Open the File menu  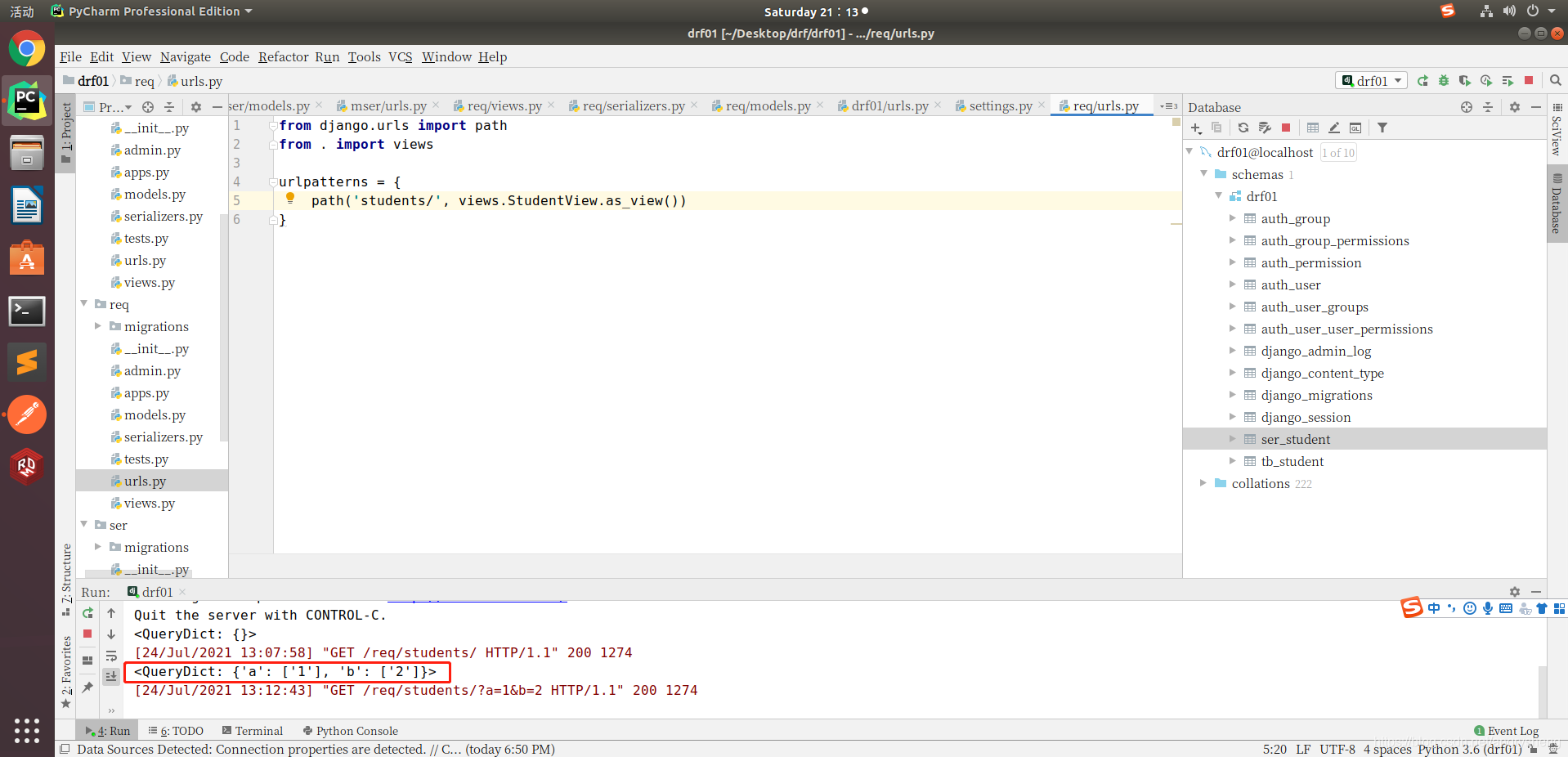coord(70,56)
